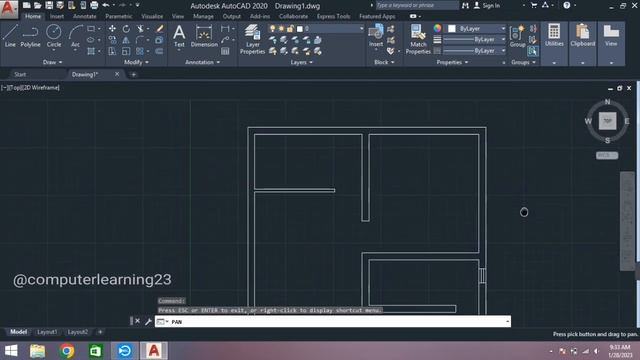Click the Plot printer icon
Image resolution: width=640 pixels, height=360 pixels.
(94, 5)
